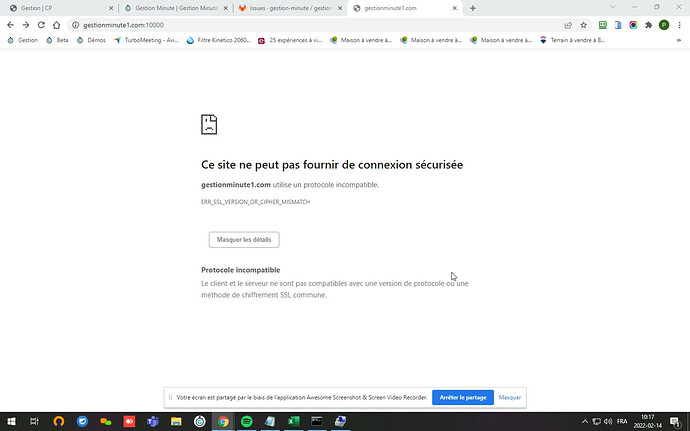Switch to the Gestion | CP tab
The image size is (690, 431).
60,8
